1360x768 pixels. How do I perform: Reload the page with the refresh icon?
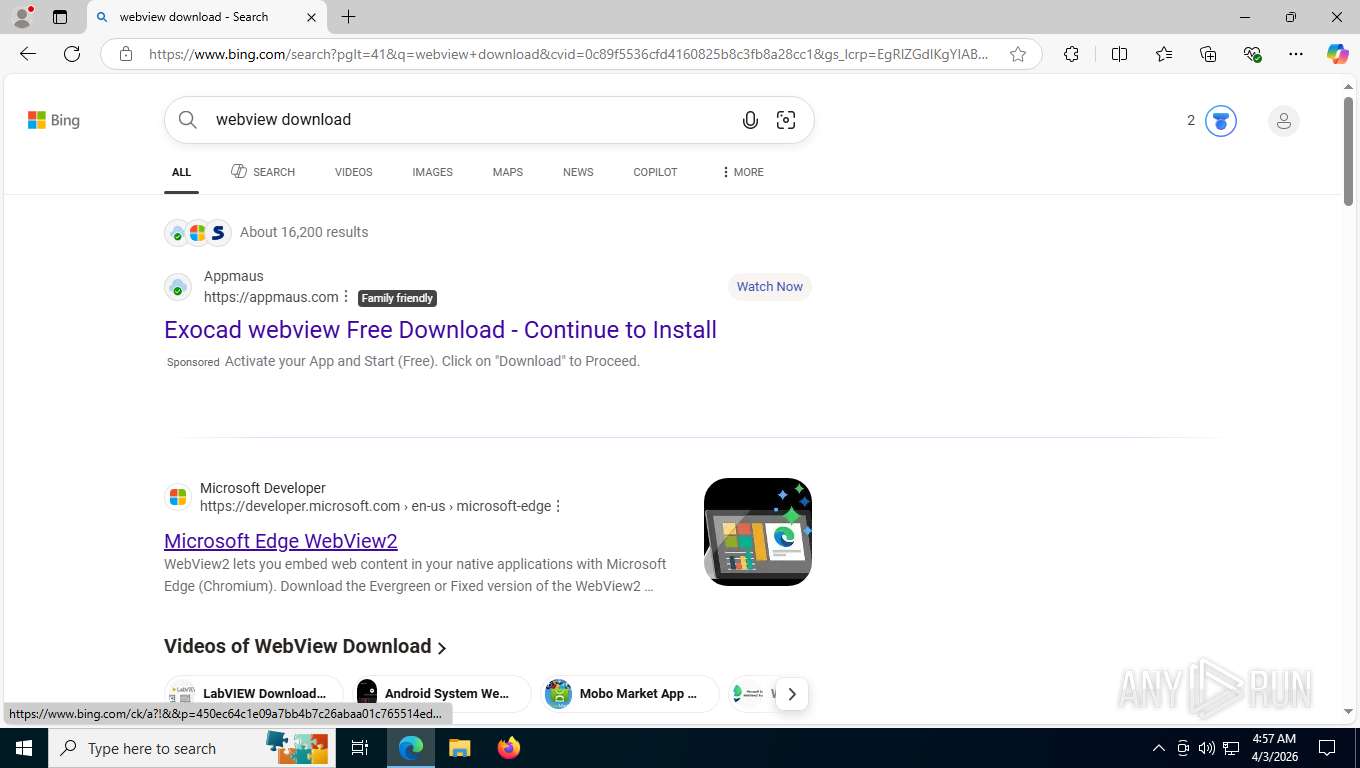pyautogui.click(x=72, y=54)
